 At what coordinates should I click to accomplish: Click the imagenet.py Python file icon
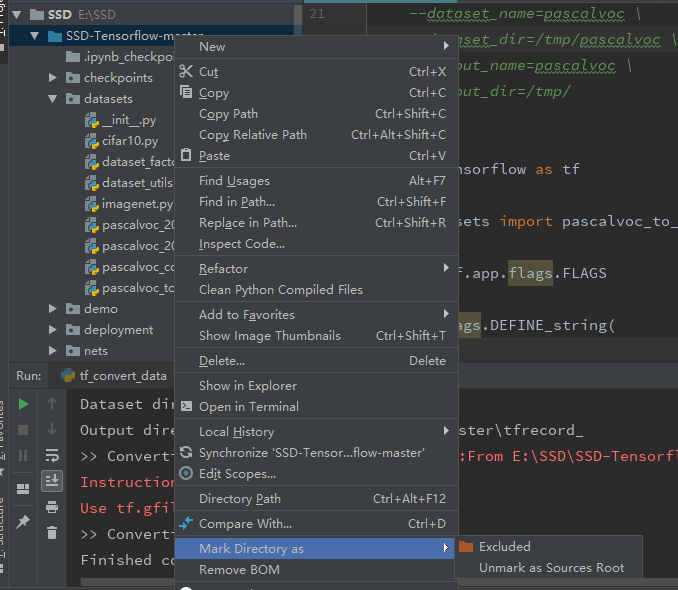92,204
